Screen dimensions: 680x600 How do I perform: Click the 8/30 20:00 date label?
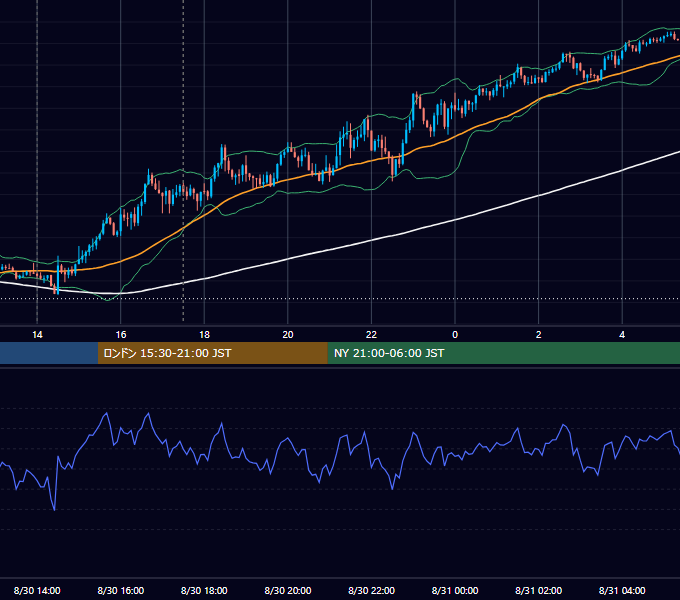[x=288, y=590]
